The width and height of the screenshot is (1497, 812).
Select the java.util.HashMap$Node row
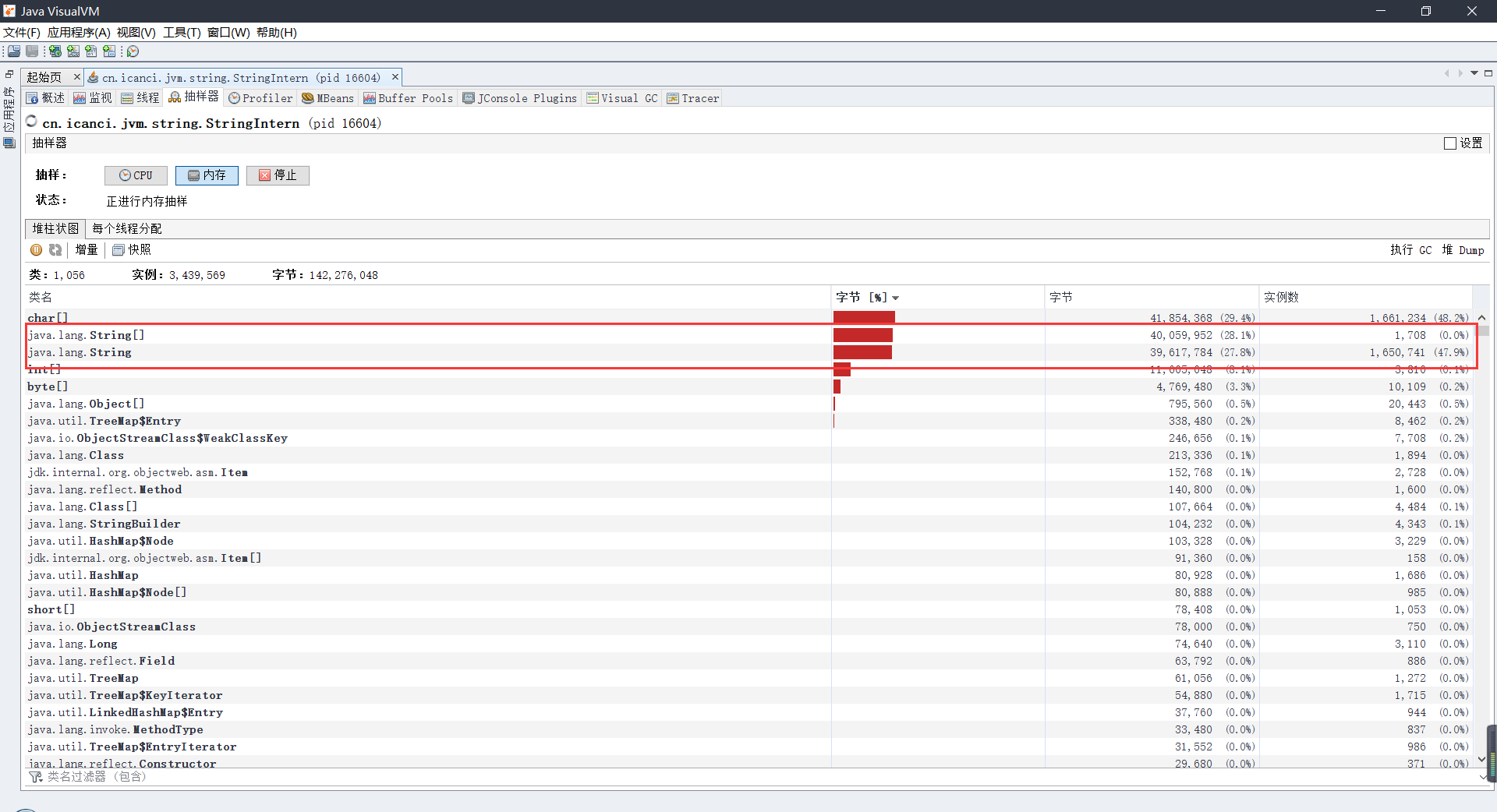tap(748, 541)
